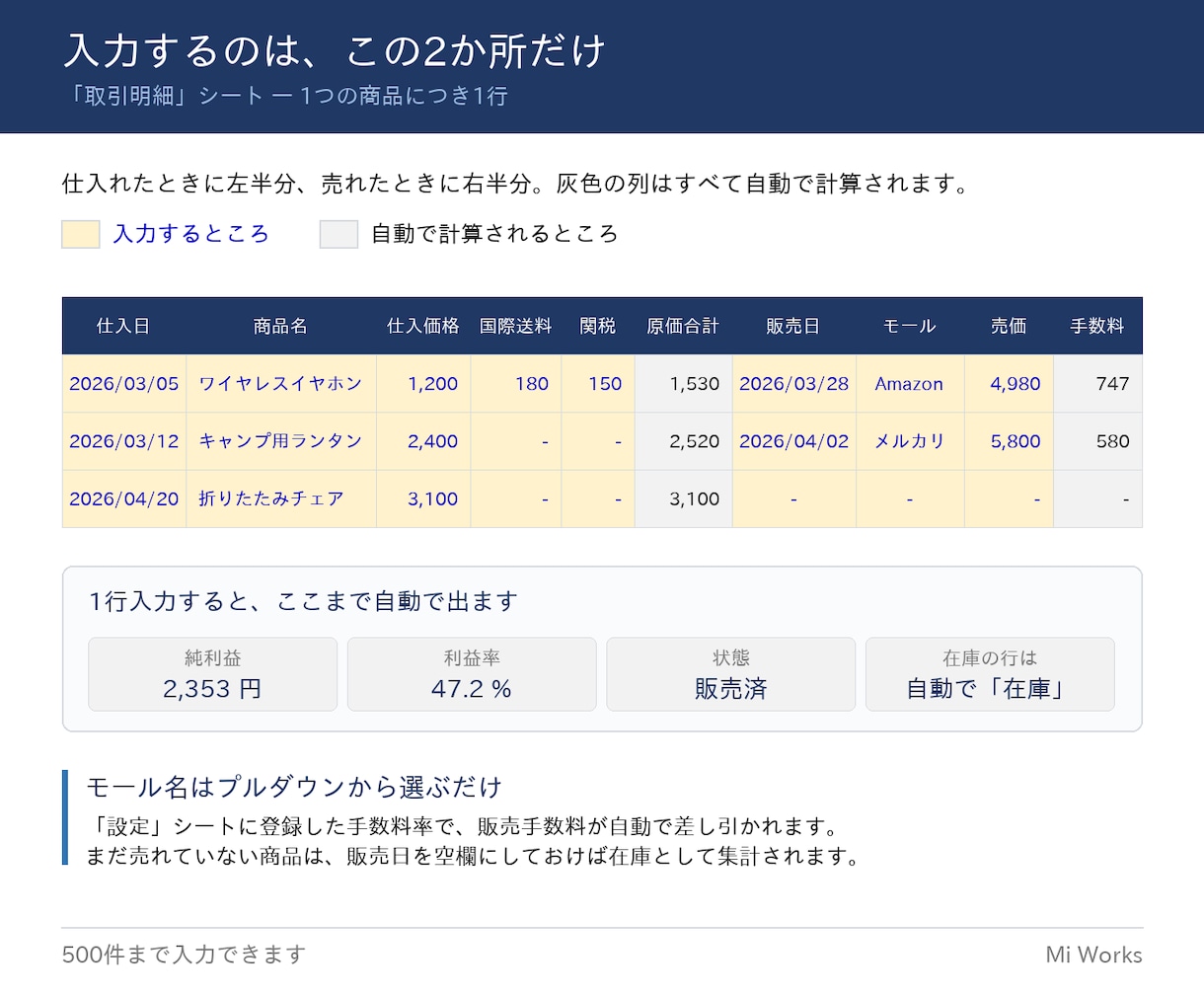Click the 仕入価格 column header

pos(423,326)
